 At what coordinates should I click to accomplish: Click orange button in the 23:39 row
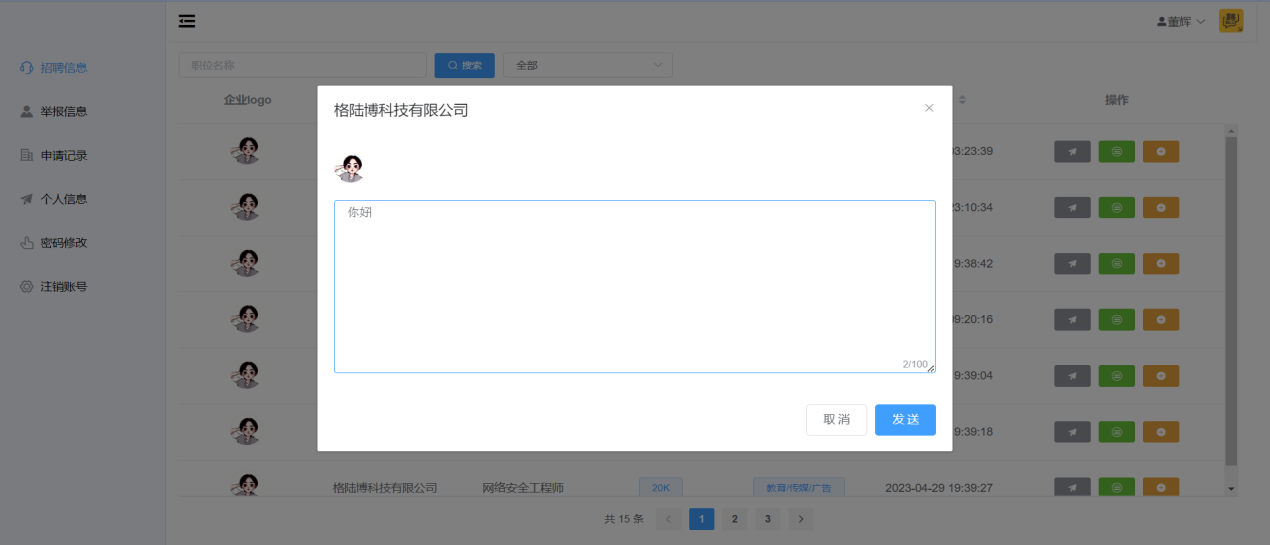1161,151
